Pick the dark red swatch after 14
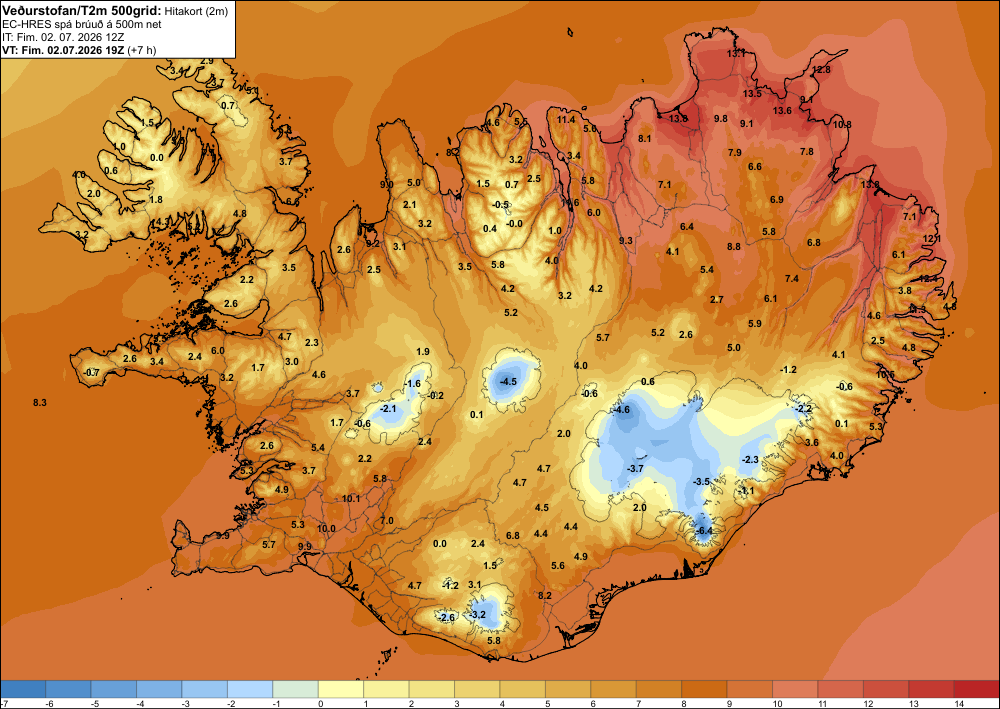This screenshot has width=1000, height=709. (976, 689)
